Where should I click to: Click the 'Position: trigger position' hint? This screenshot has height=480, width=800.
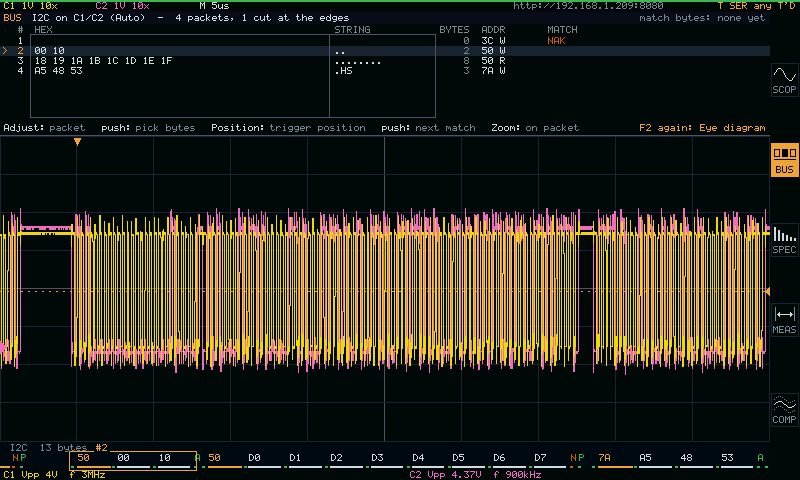tap(288, 128)
